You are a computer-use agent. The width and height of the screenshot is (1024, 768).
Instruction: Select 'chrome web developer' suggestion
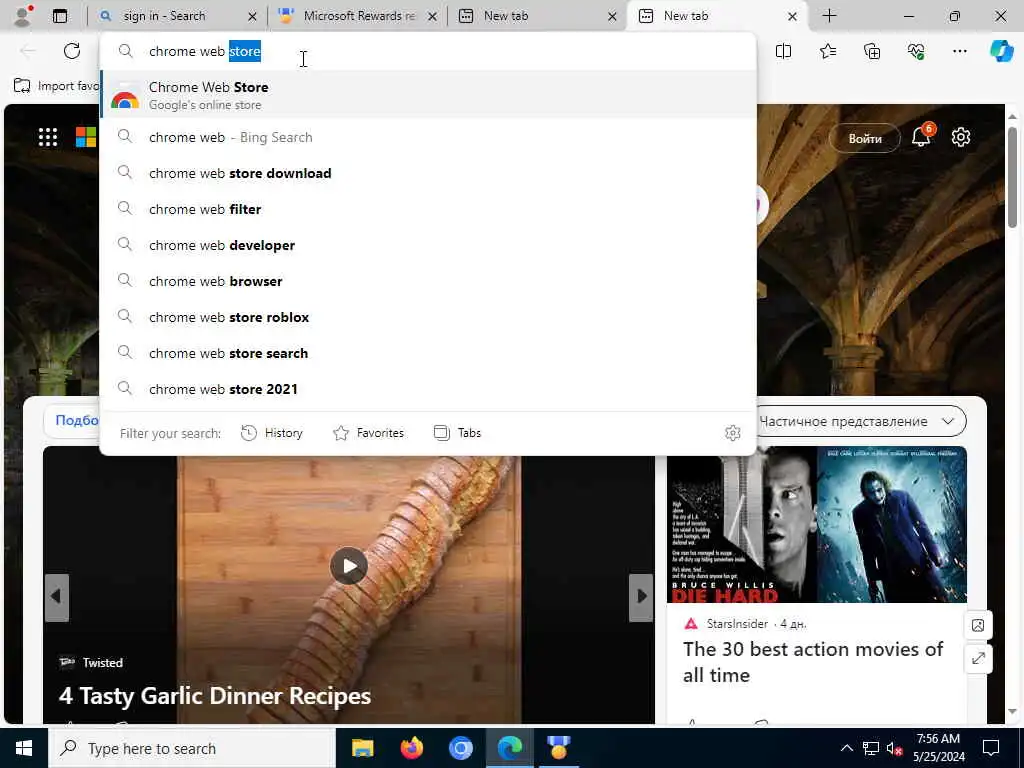(428, 245)
